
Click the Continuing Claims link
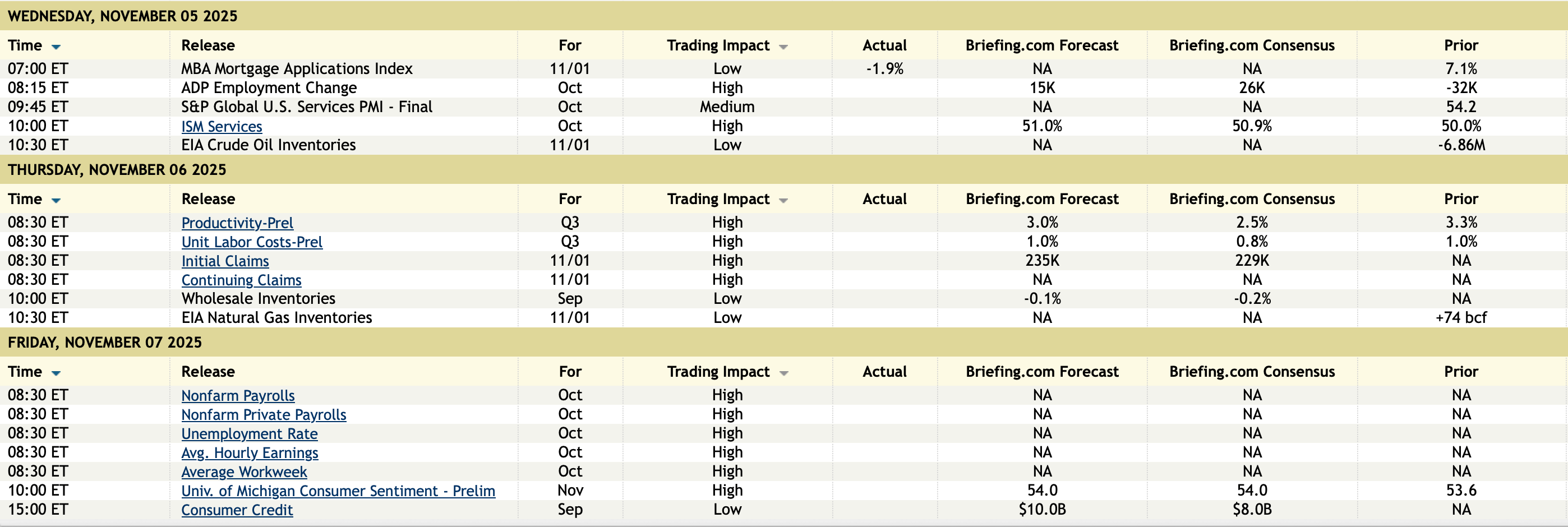241,280
